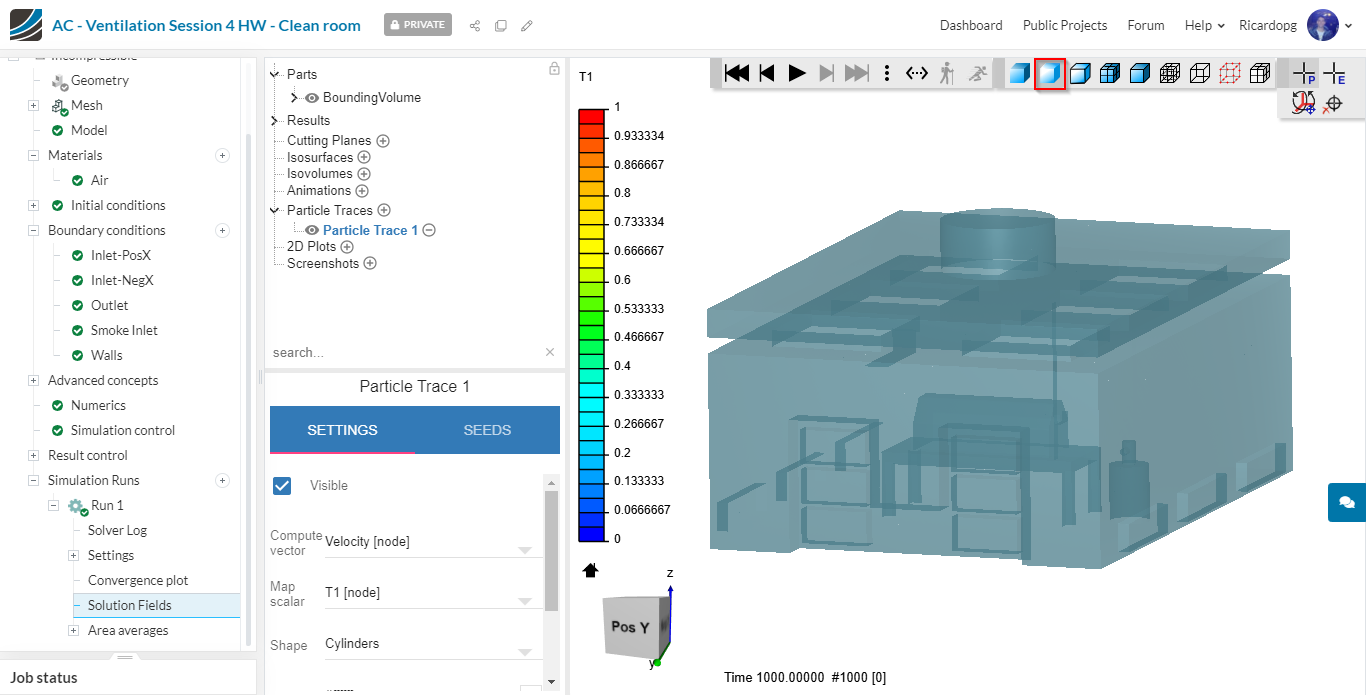The width and height of the screenshot is (1366, 695).
Task: Click the reset rotation center target icon
Action: coord(1333,103)
